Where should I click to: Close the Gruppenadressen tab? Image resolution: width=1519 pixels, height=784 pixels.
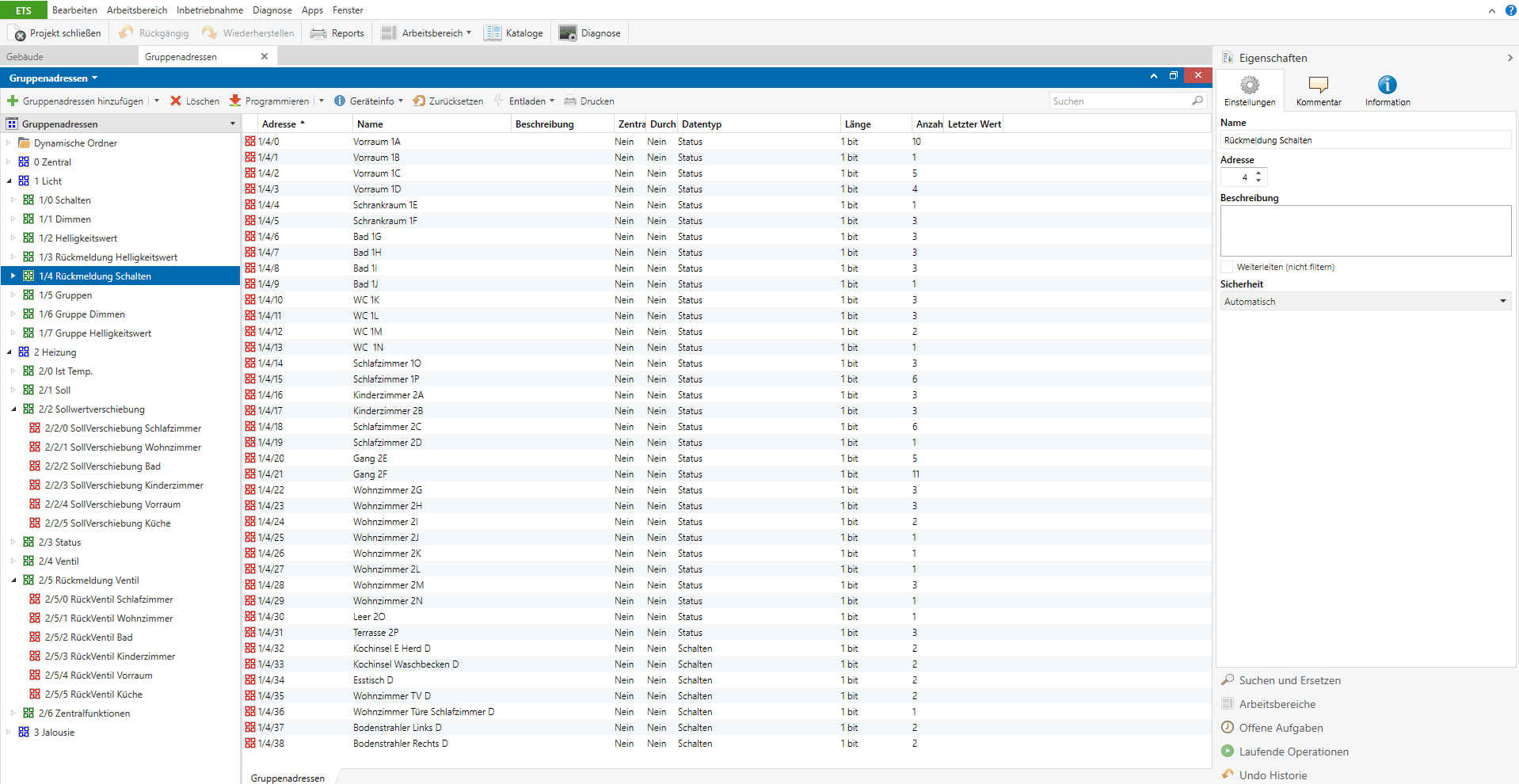point(265,56)
